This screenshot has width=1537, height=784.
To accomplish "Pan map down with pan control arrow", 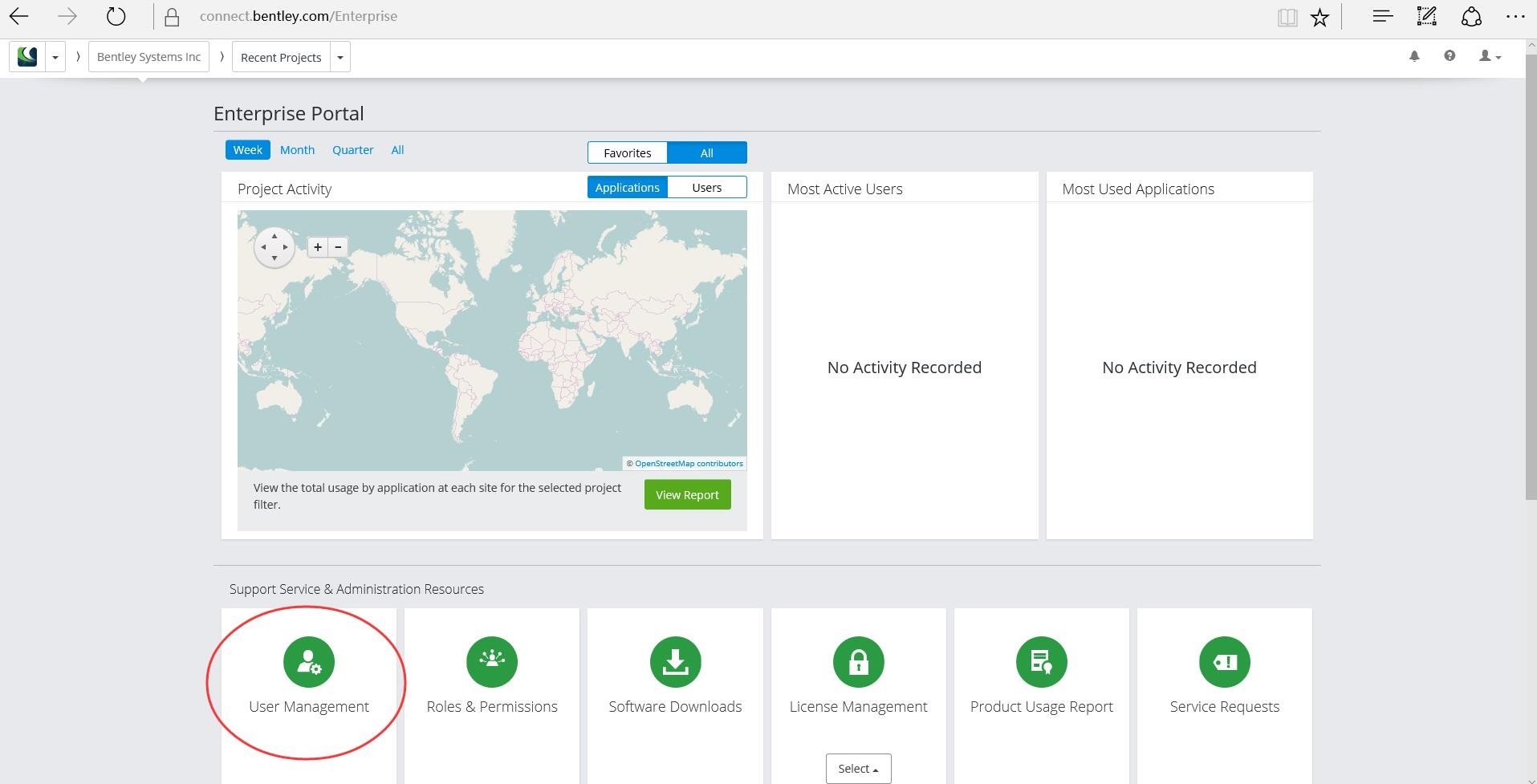I will [x=274, y=258].
